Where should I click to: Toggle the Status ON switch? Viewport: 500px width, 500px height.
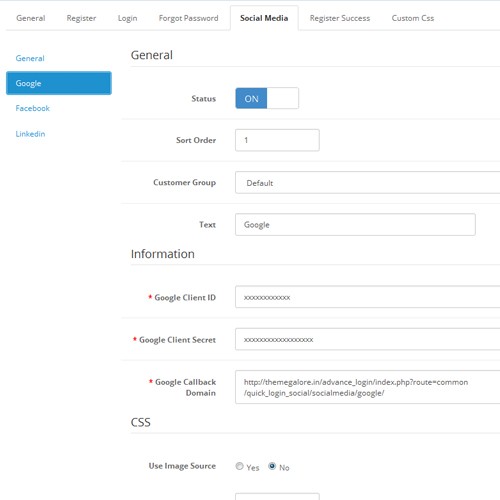pos(267,98)
